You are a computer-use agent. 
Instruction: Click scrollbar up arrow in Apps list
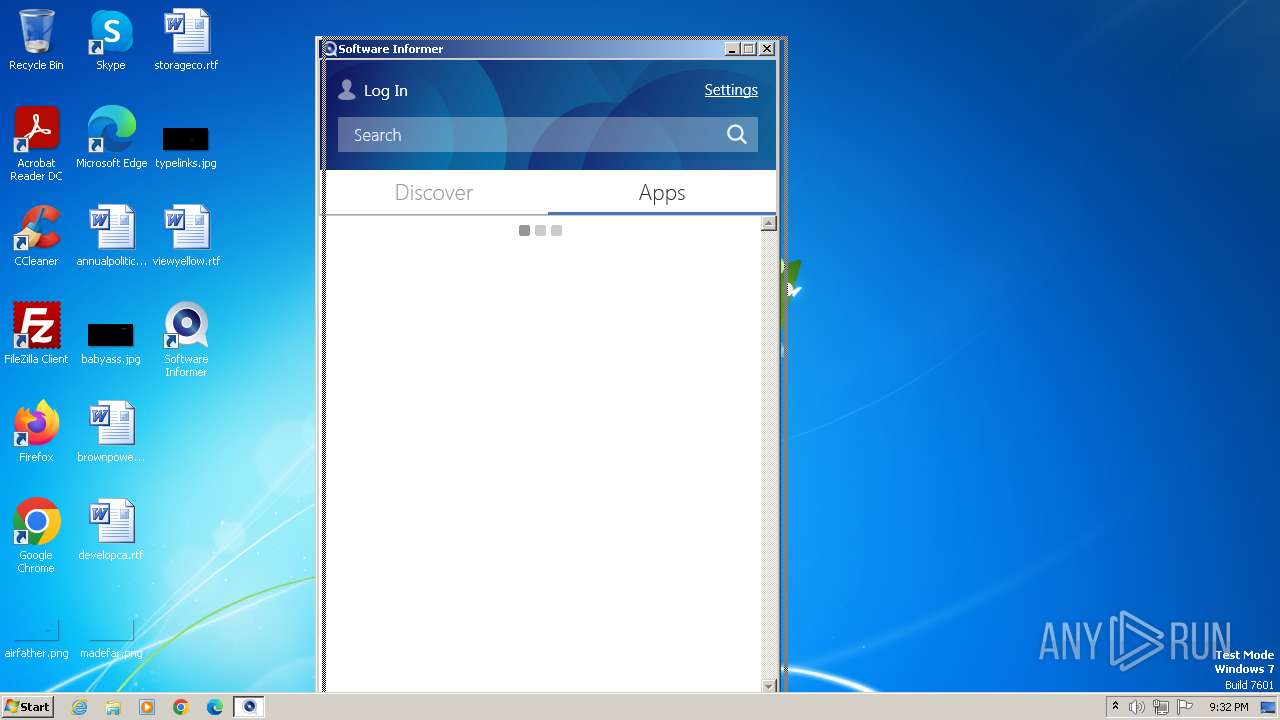(769, 224)
